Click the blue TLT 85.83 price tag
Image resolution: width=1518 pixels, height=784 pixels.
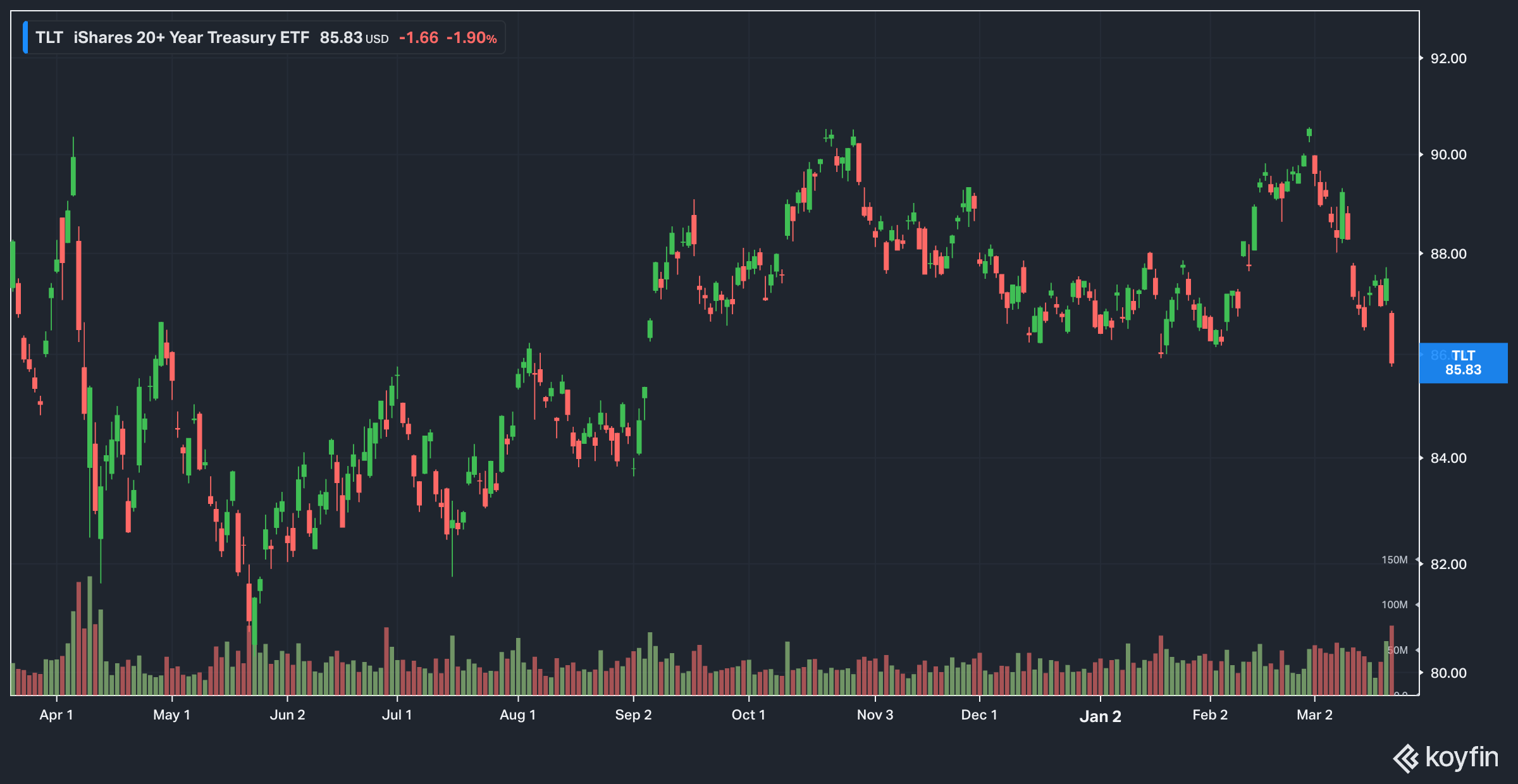point(1463,363)
